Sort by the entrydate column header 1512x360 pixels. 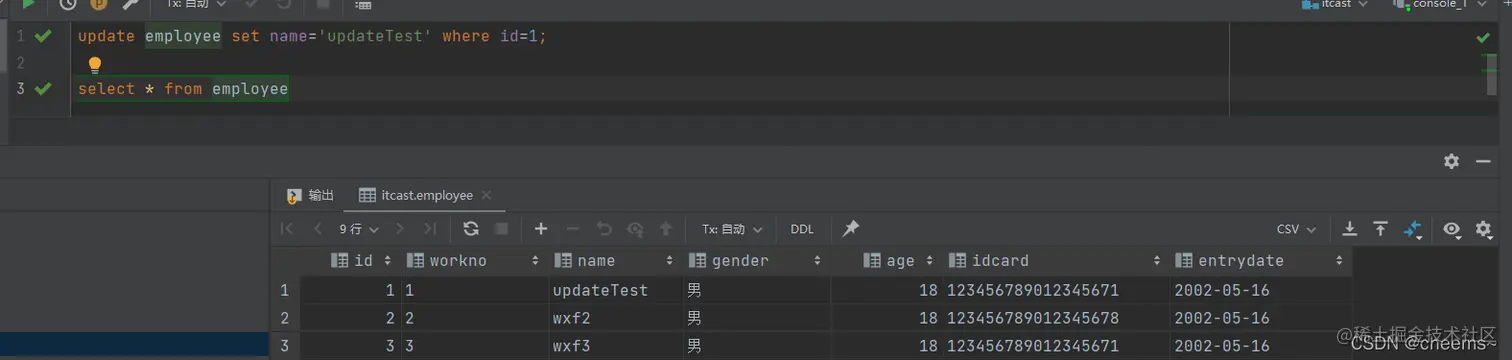coord(1261,260)
